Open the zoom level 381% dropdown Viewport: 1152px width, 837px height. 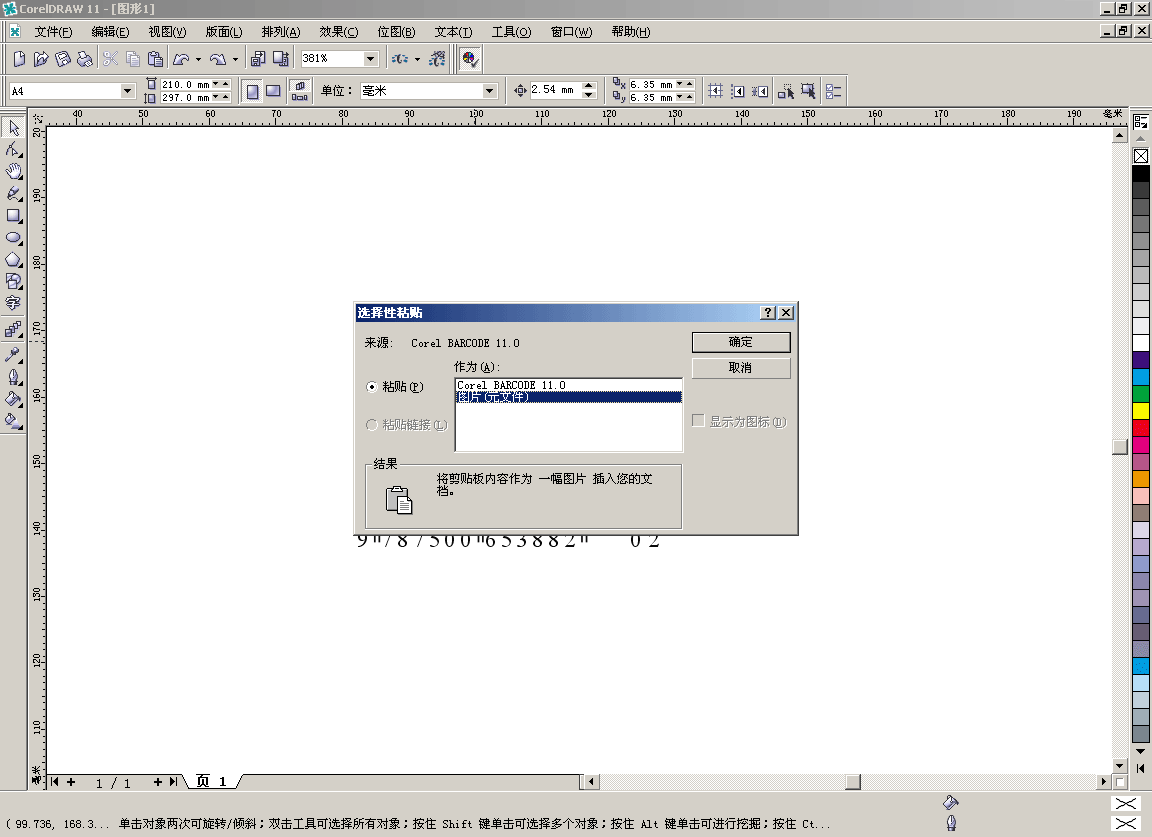pos(371,59)
